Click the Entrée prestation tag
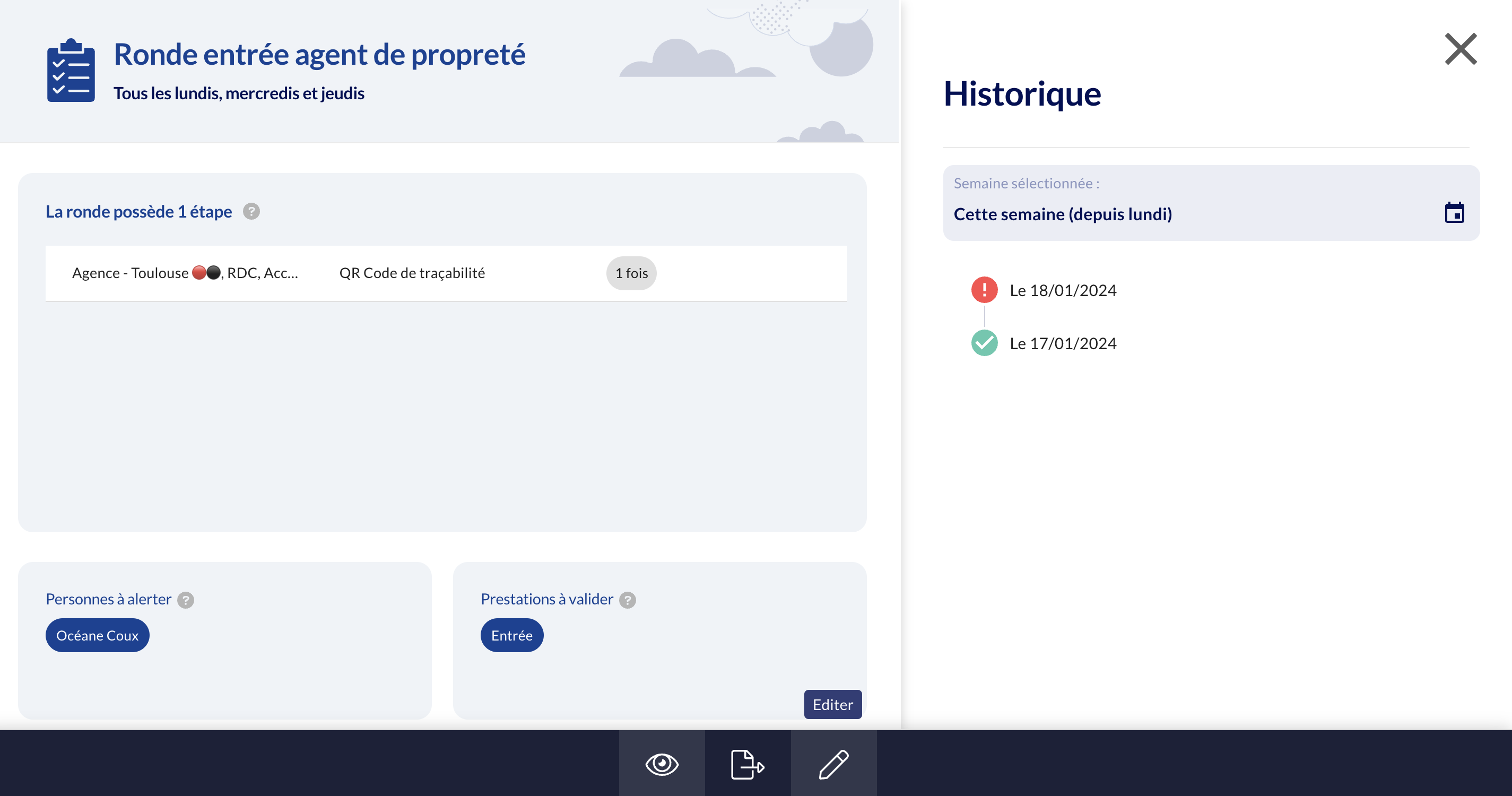The width and height of the screenshot is (1512, 796). pyautogui.click(x=511, y=635)
